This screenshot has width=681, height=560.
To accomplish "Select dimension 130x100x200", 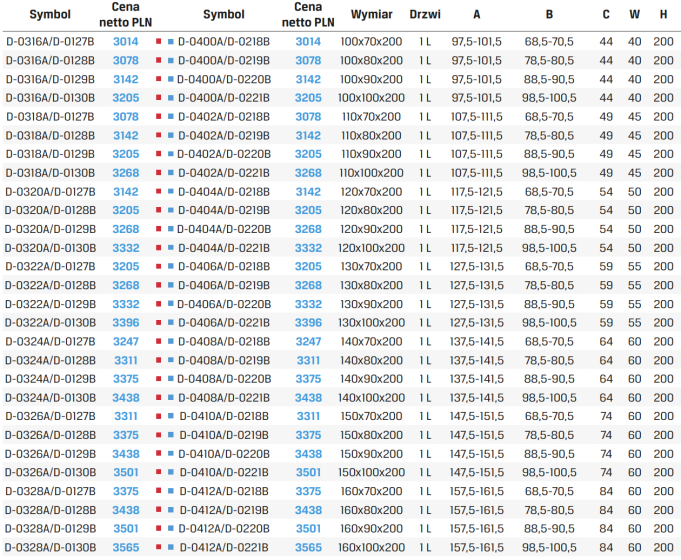I will coord(371,323).
